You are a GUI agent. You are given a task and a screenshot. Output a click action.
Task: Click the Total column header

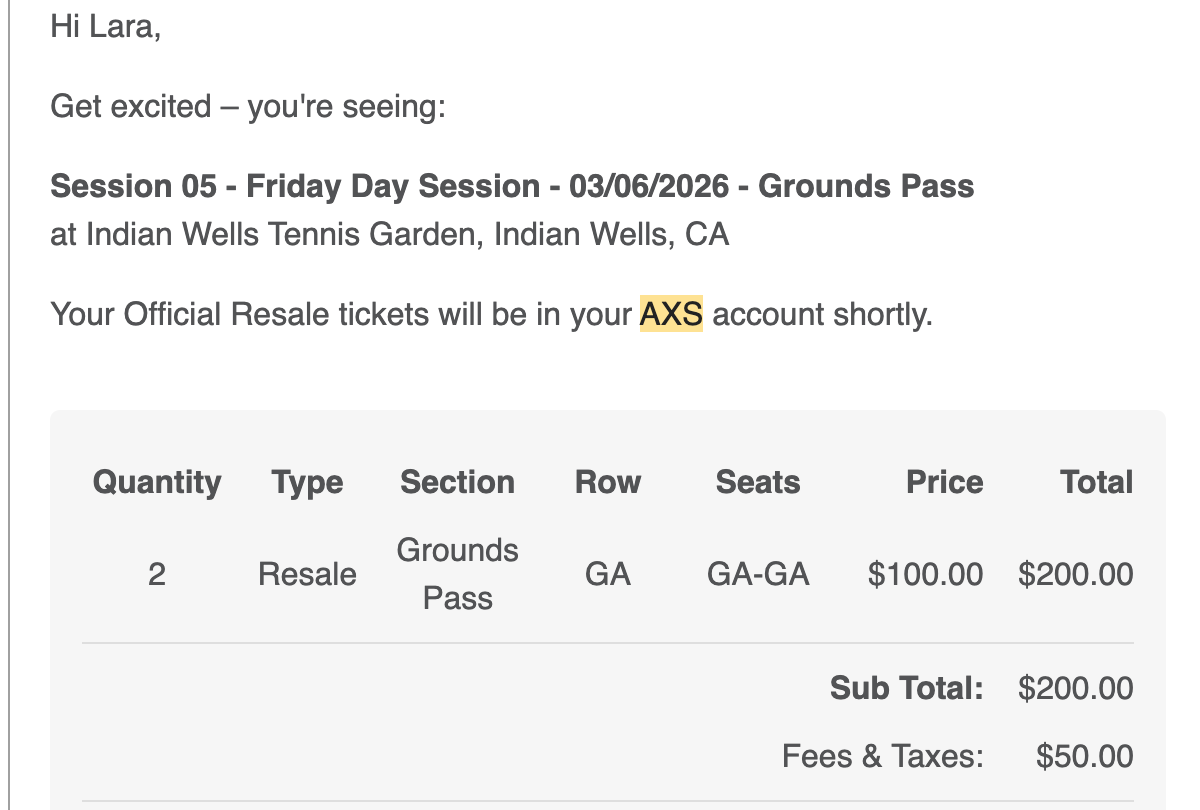(1096, 482)
